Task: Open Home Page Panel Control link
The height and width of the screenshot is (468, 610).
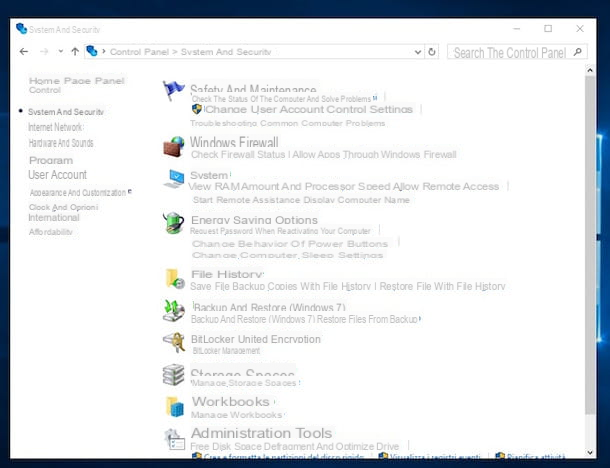Action: tap(76, 85)
